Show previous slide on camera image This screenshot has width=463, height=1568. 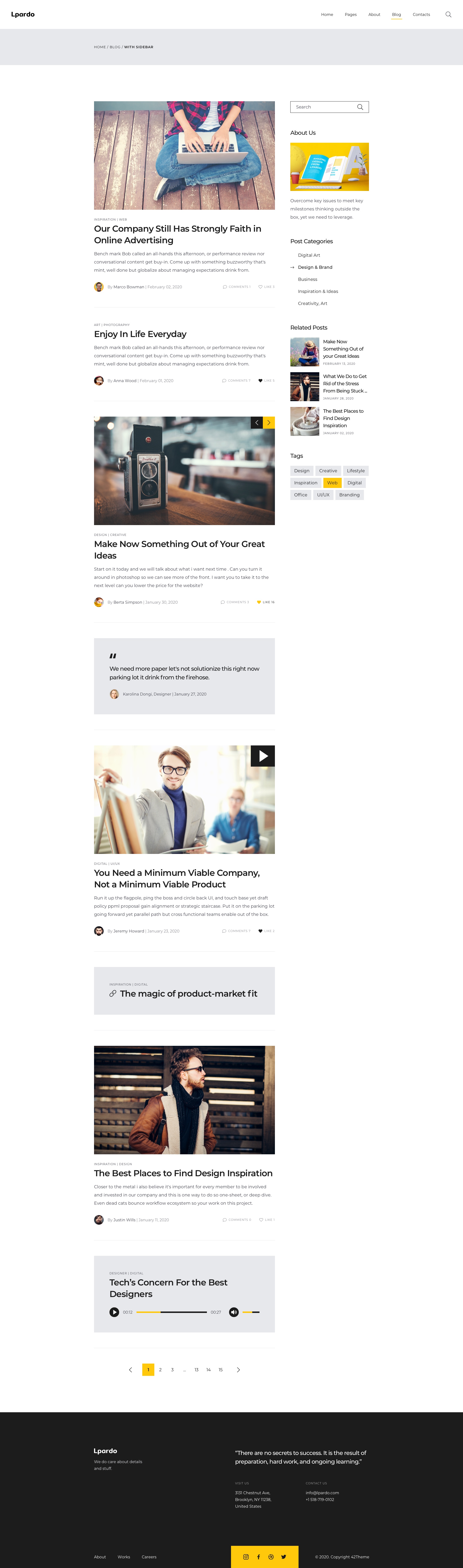(x=257, y=422)
